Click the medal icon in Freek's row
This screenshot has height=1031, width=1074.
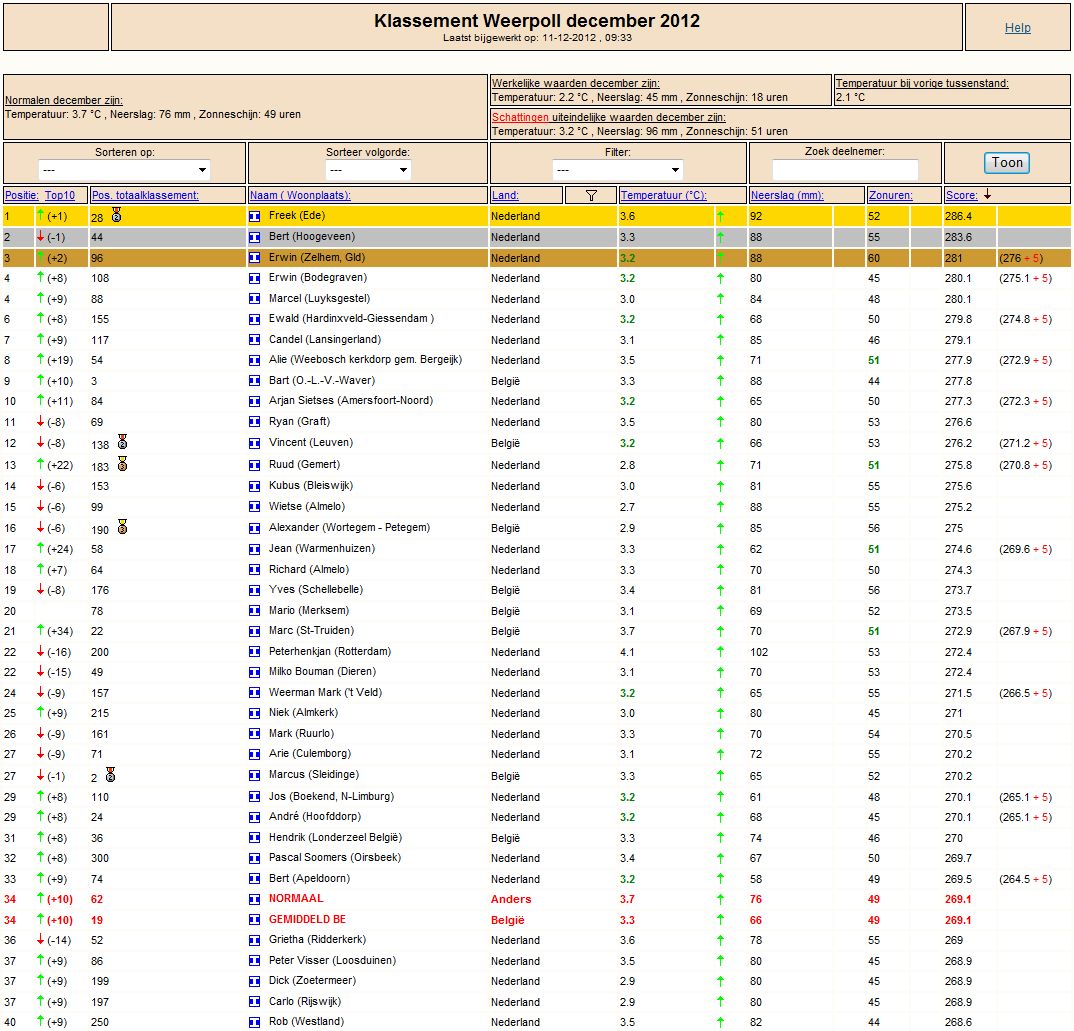coord(116,215)
